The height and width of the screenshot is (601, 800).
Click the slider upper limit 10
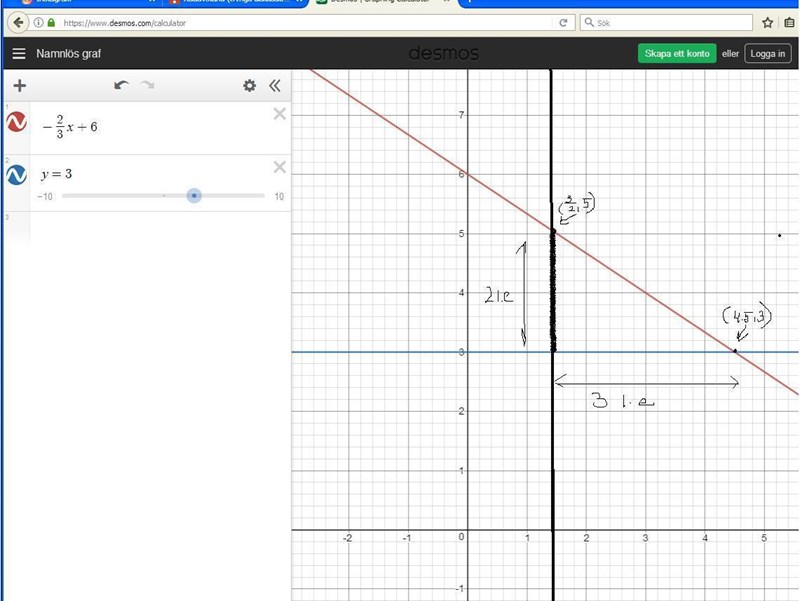pos(279,197)
